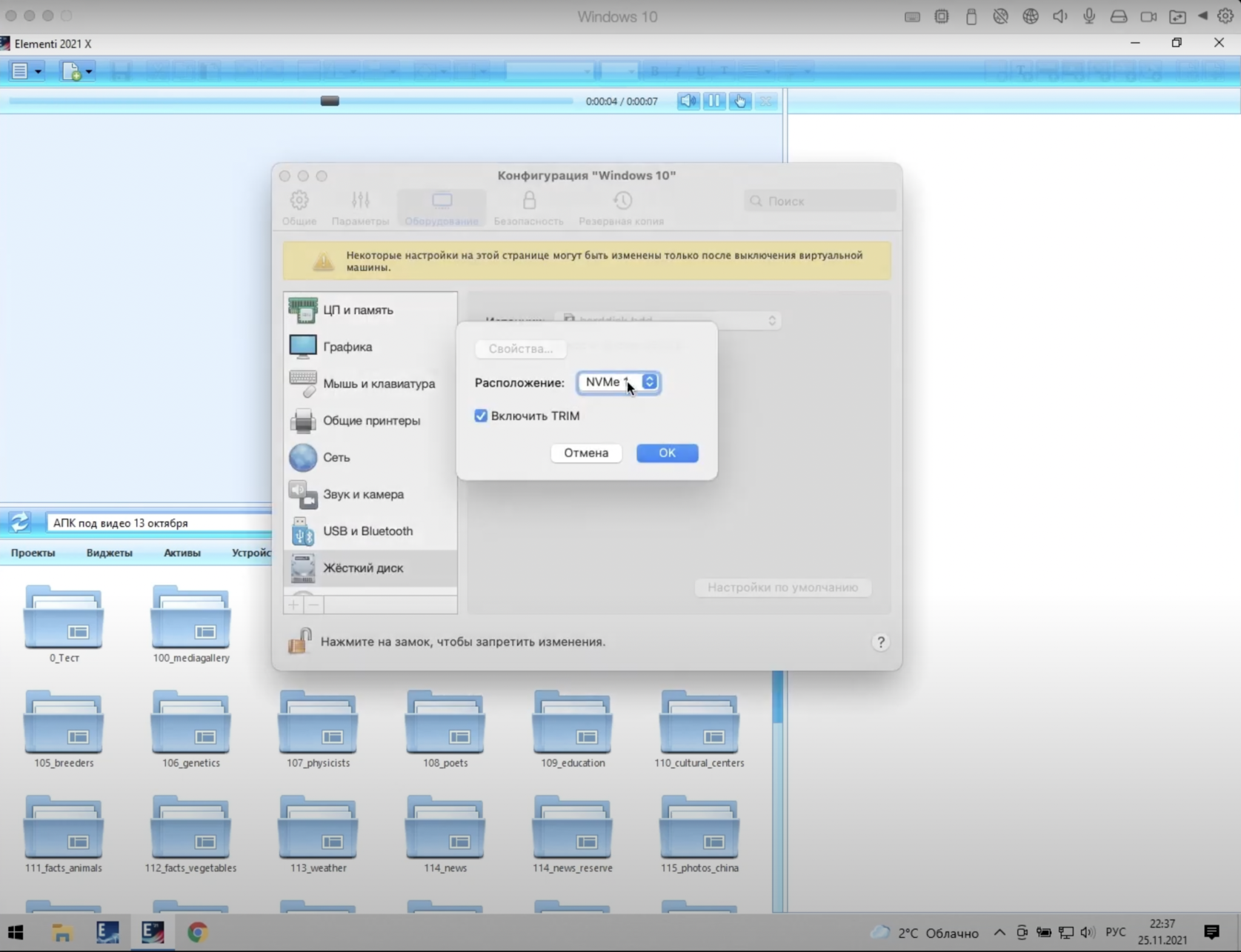Toggle the Включить TRIM checkbox
This screenshot has width=1241, height=952.
481,416
